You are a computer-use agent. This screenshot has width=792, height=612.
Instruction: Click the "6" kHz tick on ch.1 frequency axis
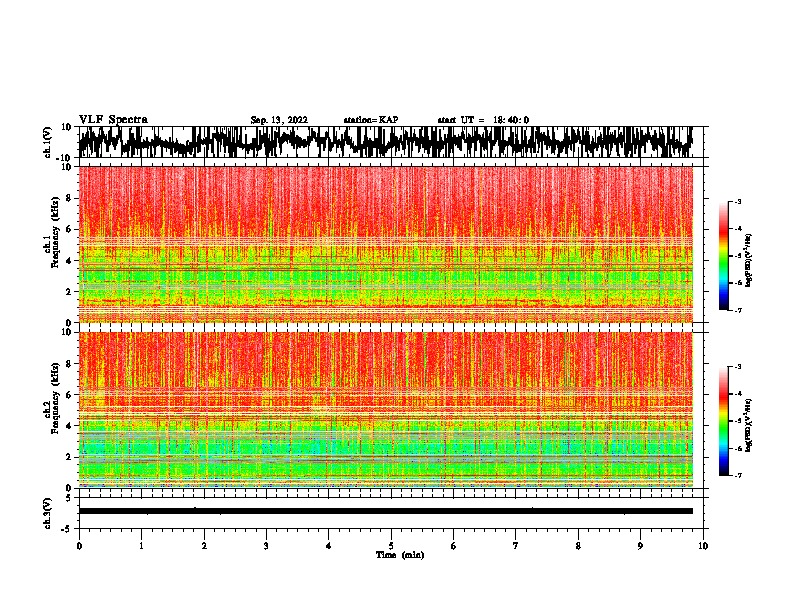click(x=69, y=230)
